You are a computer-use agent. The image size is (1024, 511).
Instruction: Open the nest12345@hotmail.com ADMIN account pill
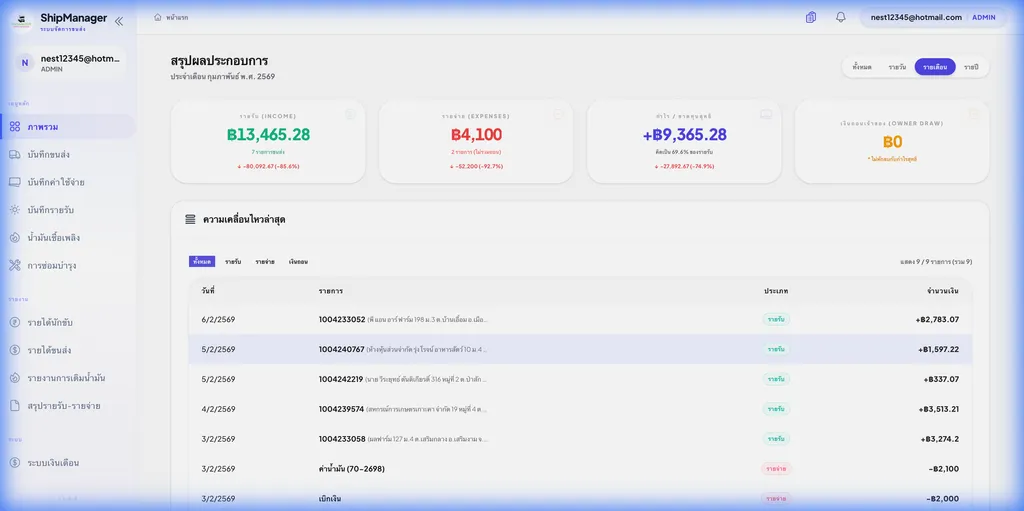[933, 18]
